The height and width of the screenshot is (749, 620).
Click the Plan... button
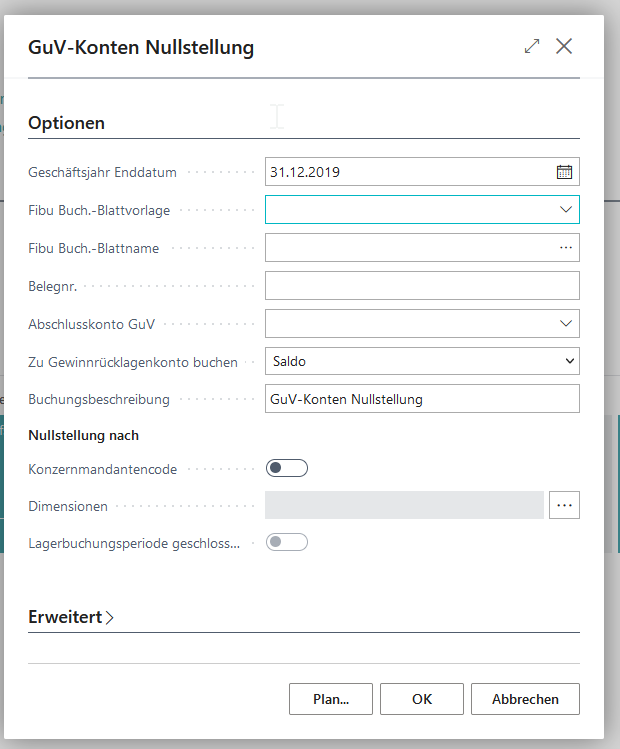(x=331, y=699)
